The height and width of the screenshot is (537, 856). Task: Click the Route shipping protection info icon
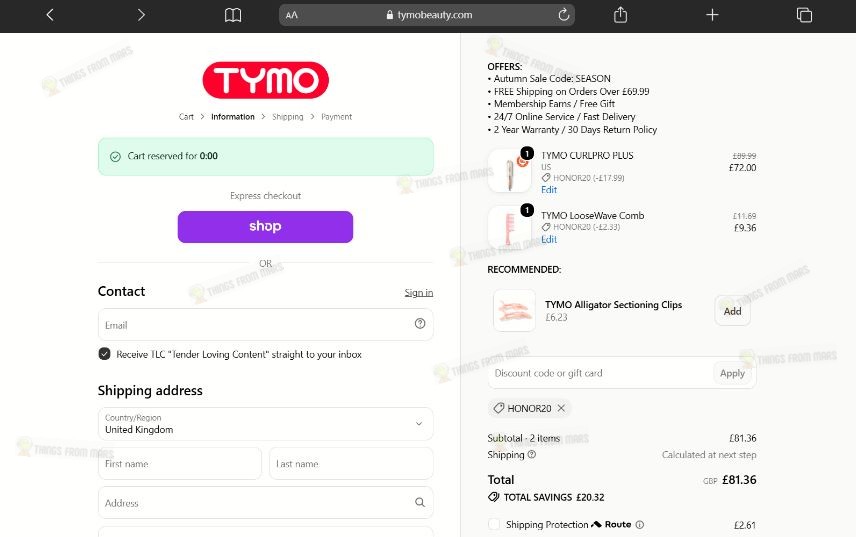click(x=640, y=524)
